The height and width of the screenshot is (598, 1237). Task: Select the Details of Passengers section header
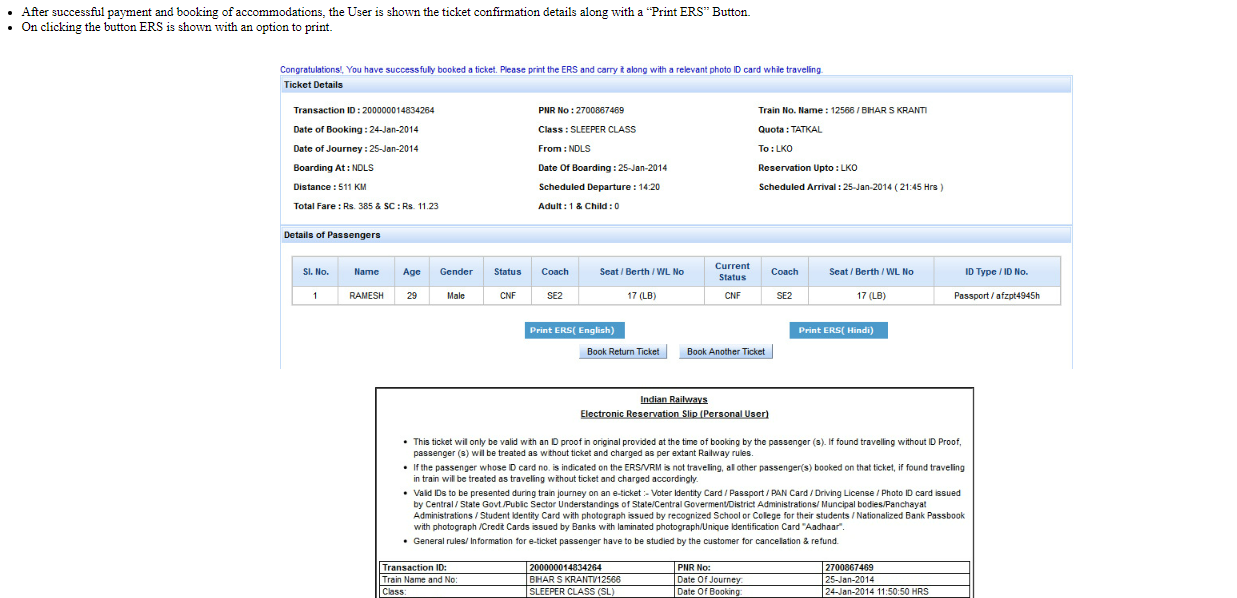(332, 235)
